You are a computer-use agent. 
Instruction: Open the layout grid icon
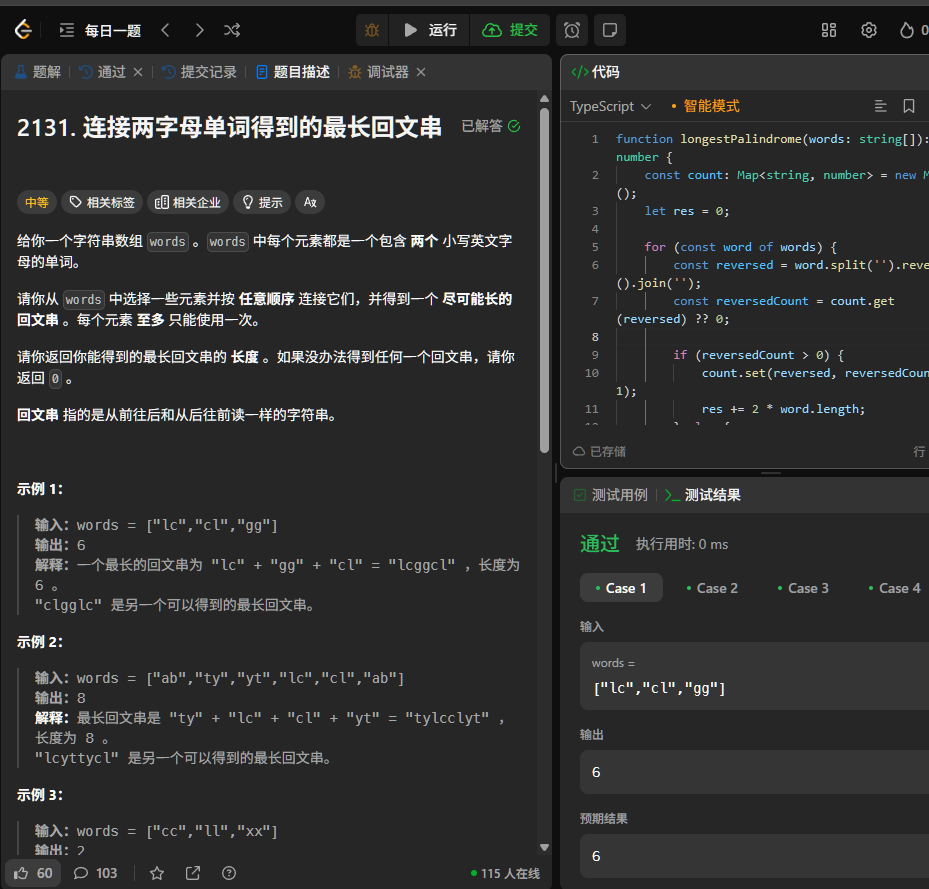[829, 30]
